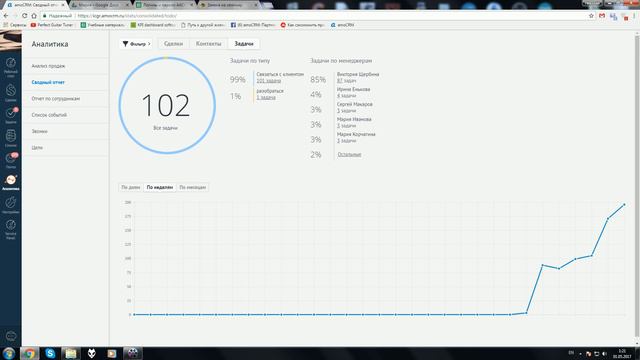Screen dimensions: 640x360
Task: Click the volume icon in system tray
Action: [604, 353]
